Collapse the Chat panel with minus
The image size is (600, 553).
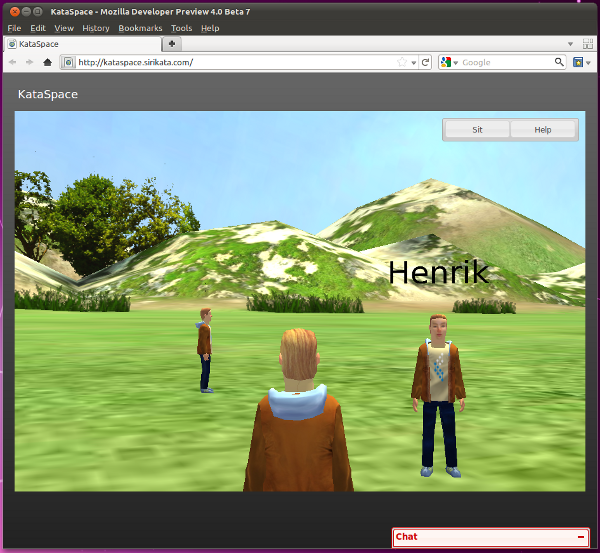click(x=580, y=537)
